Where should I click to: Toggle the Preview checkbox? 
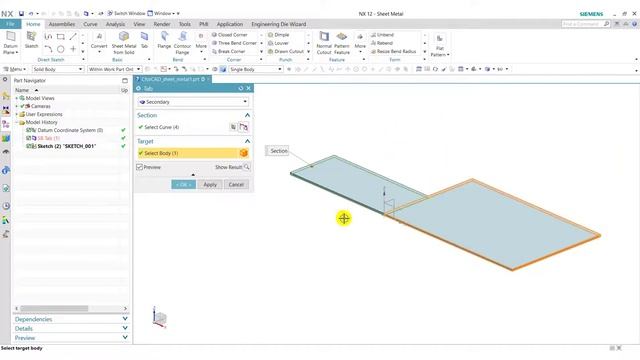140,167
